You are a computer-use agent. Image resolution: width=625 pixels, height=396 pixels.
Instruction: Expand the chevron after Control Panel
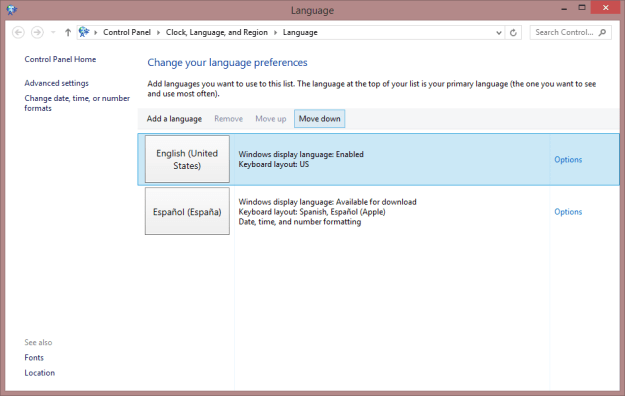(x=158, y=32)
